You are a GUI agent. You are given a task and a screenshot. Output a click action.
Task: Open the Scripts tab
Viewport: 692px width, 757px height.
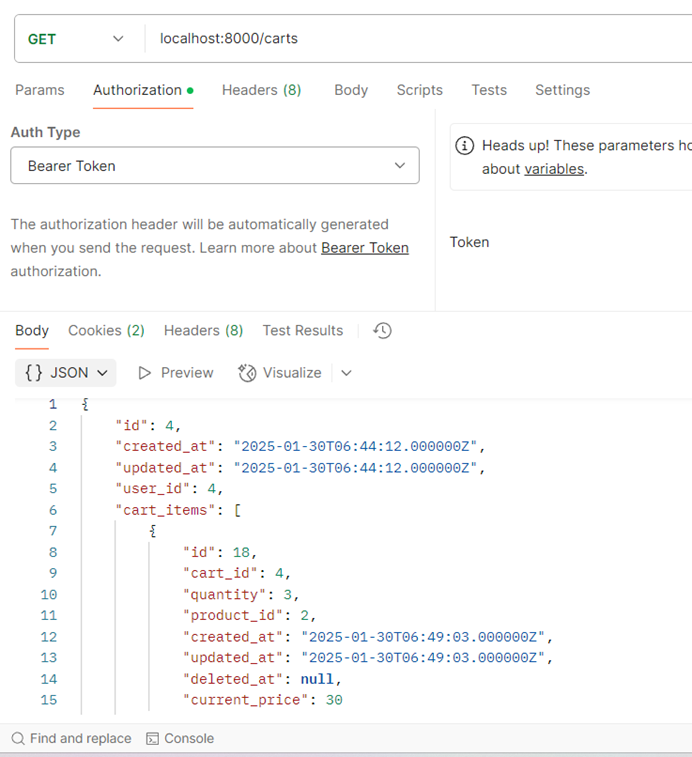[419, 90]
